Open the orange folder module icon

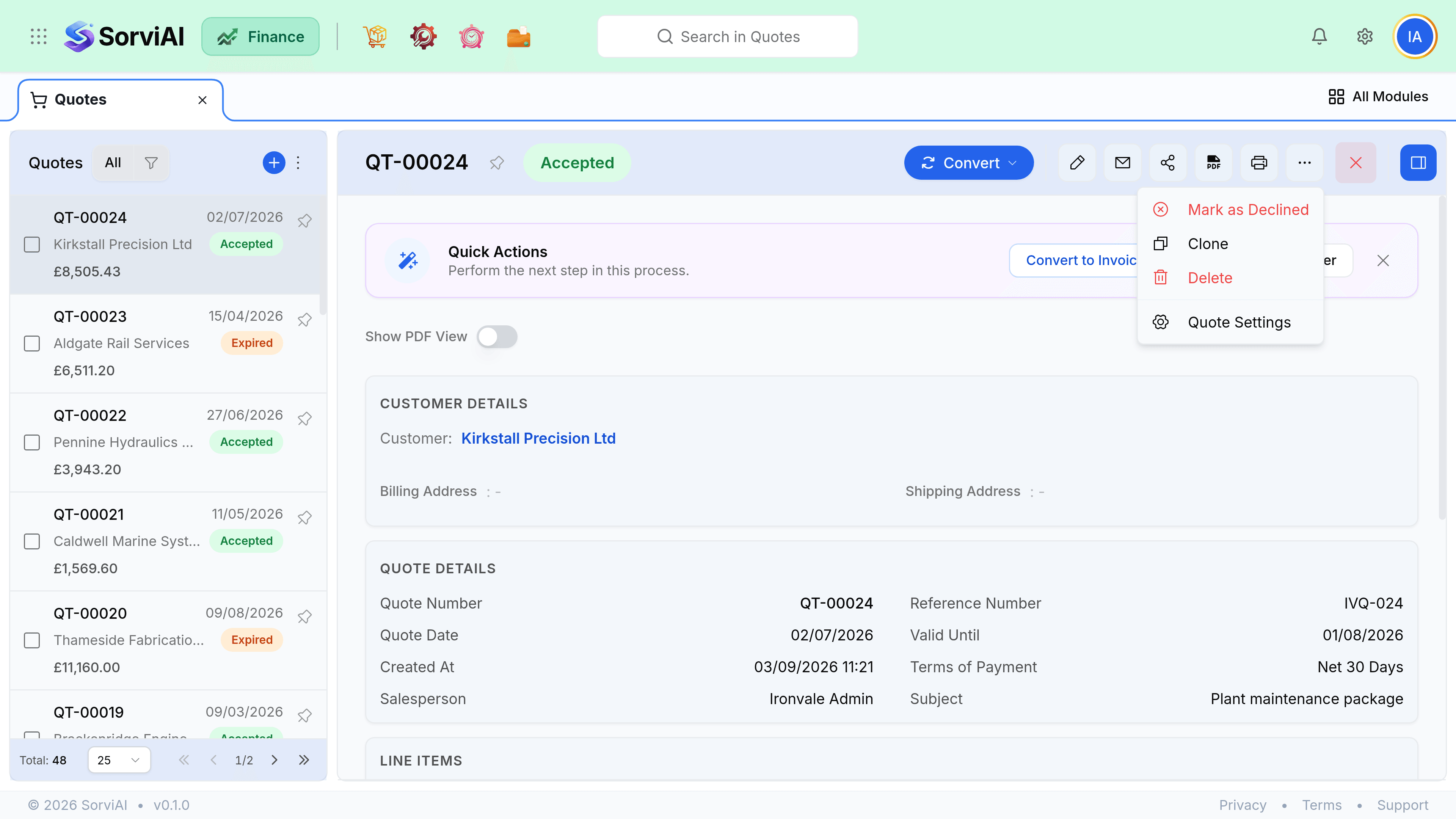click(518, 37)
